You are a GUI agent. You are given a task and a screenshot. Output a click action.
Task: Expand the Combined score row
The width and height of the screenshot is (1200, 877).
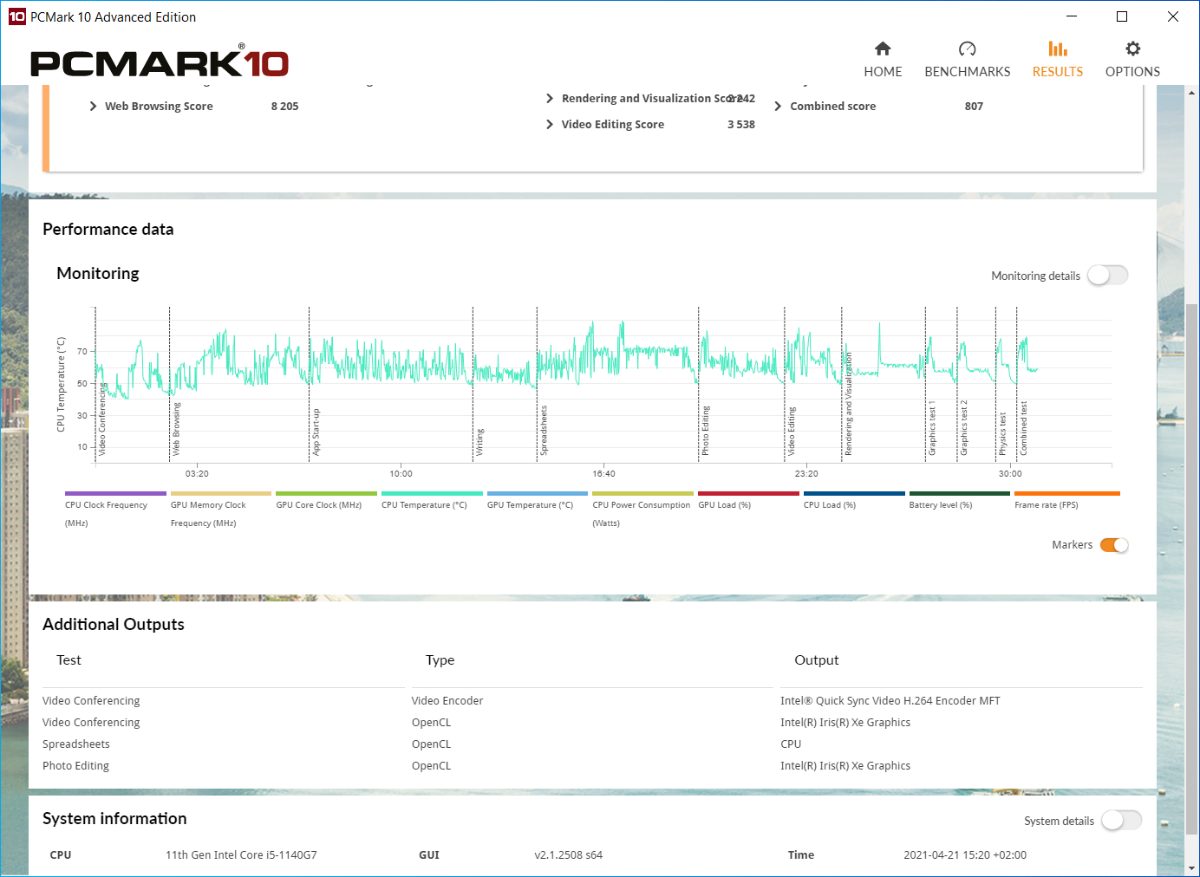coord(778,106)
